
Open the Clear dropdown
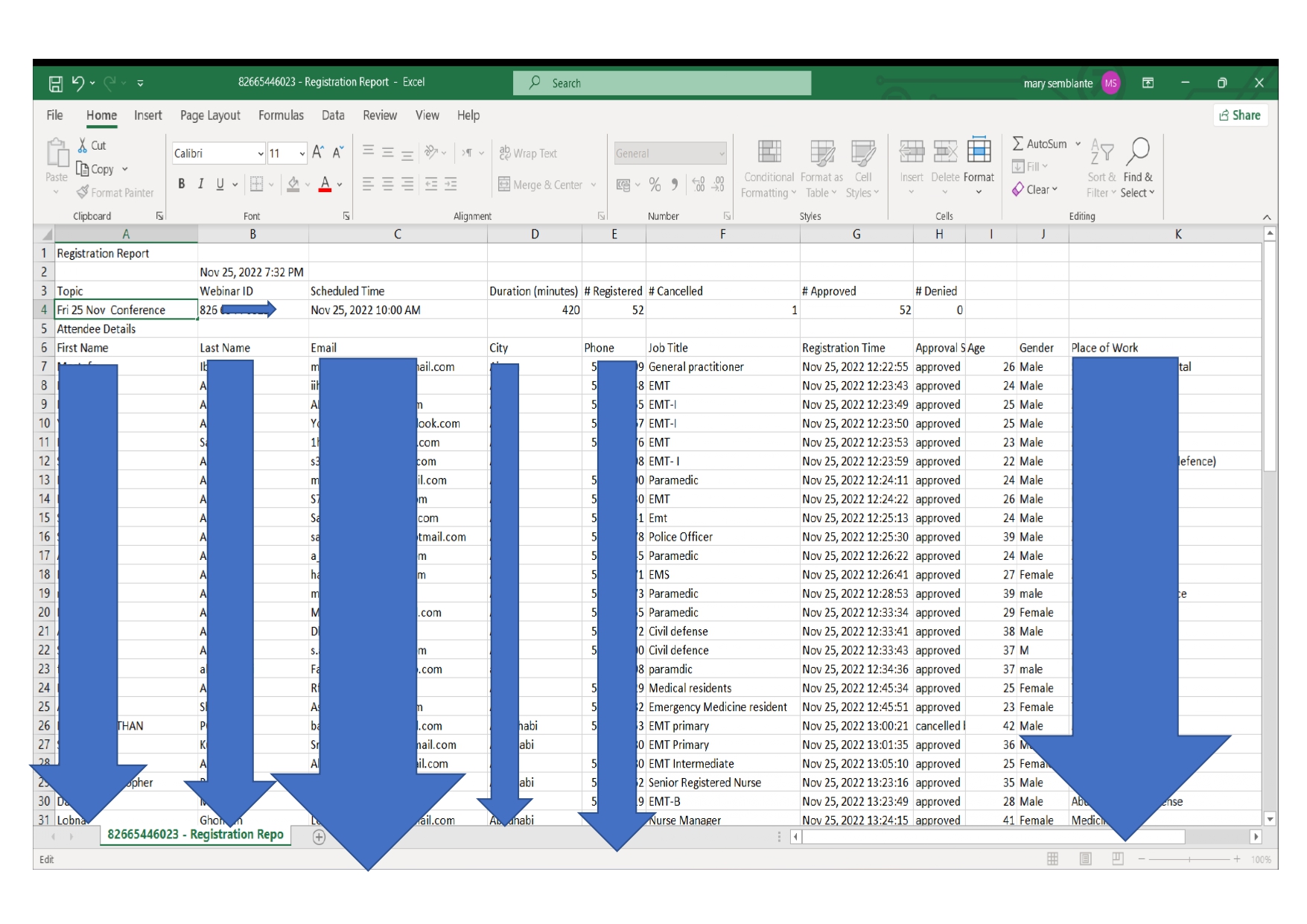1035,190
